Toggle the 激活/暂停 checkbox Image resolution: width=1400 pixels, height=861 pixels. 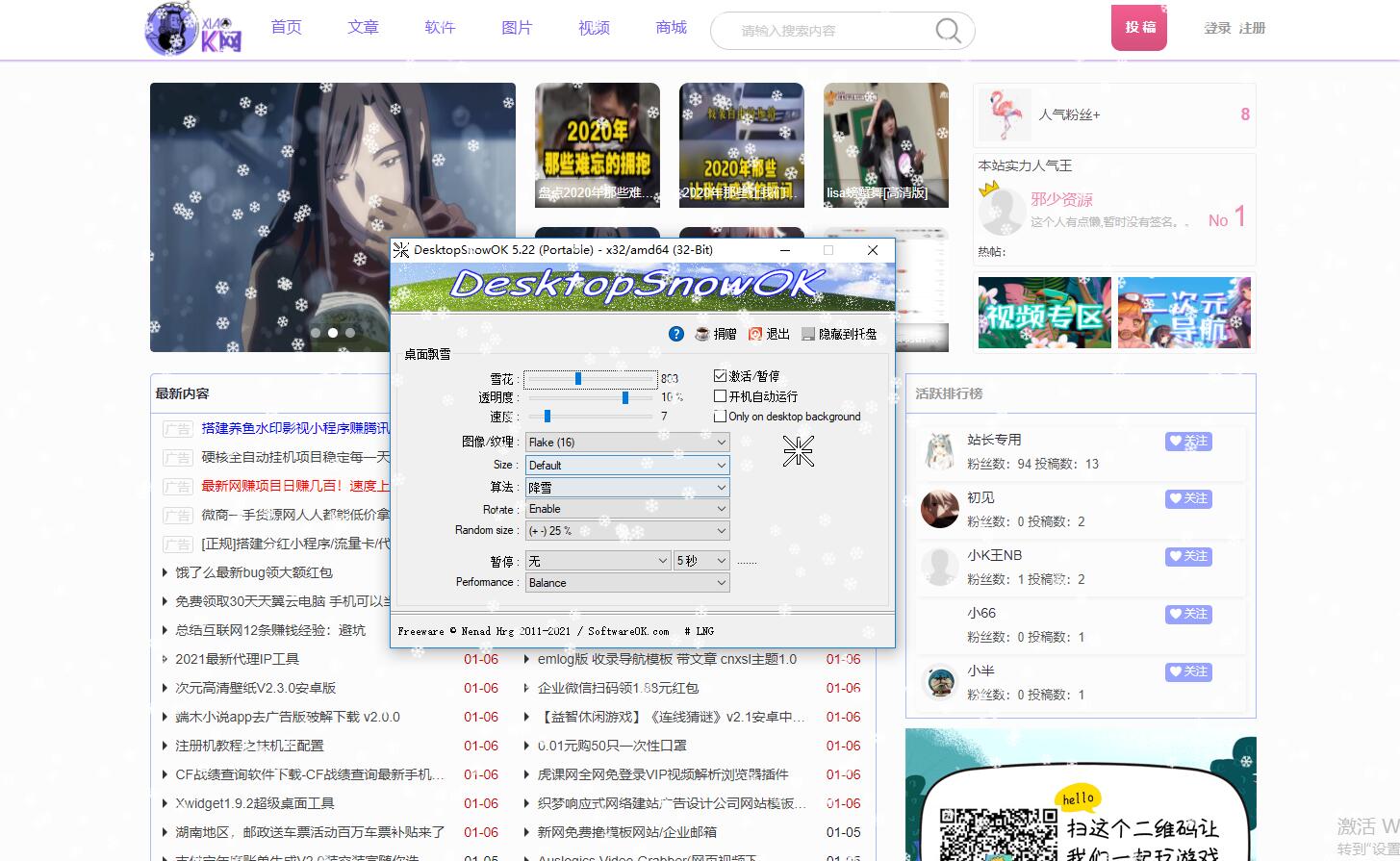pos(720,375)
